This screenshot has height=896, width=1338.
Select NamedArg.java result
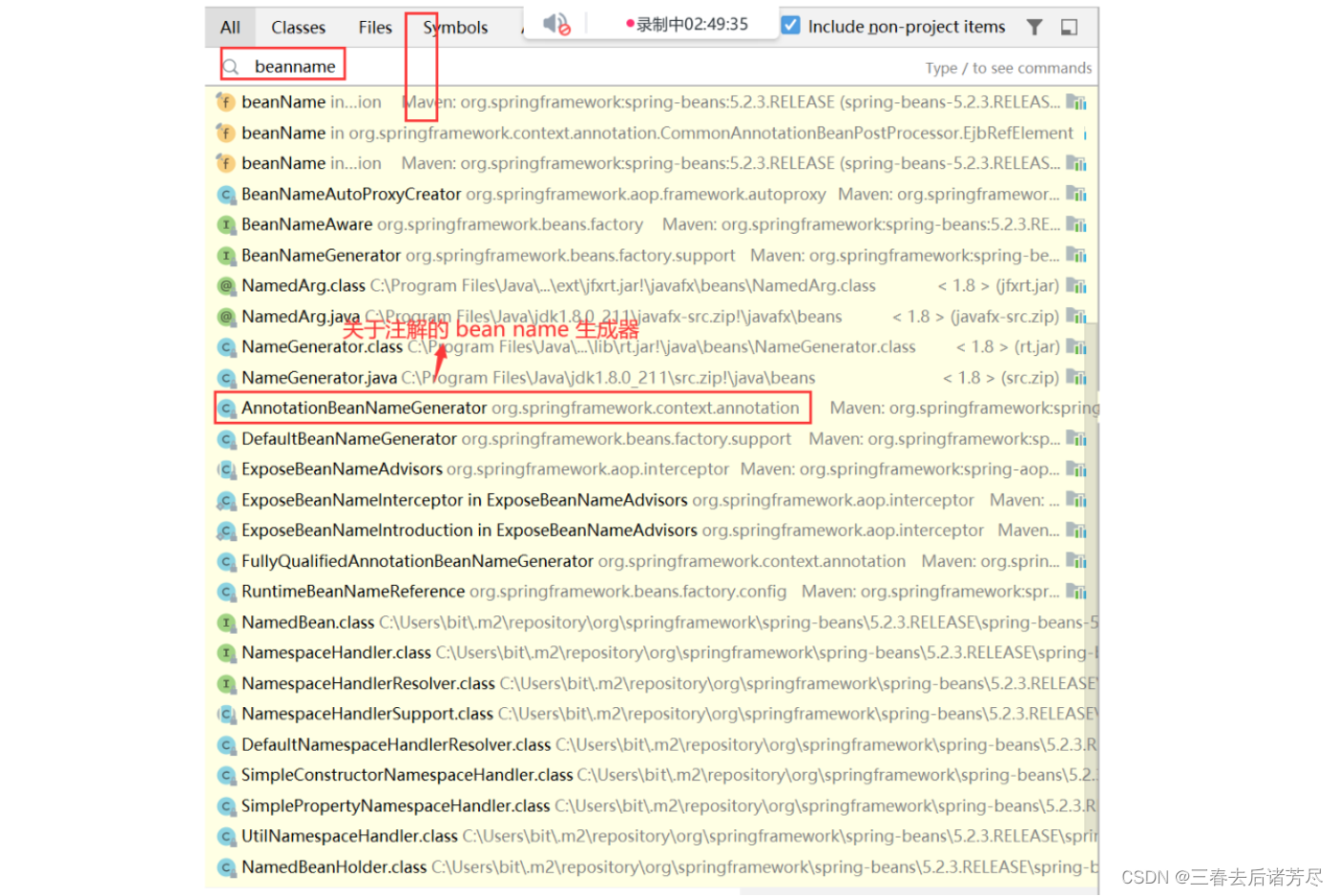click(653, 316)
